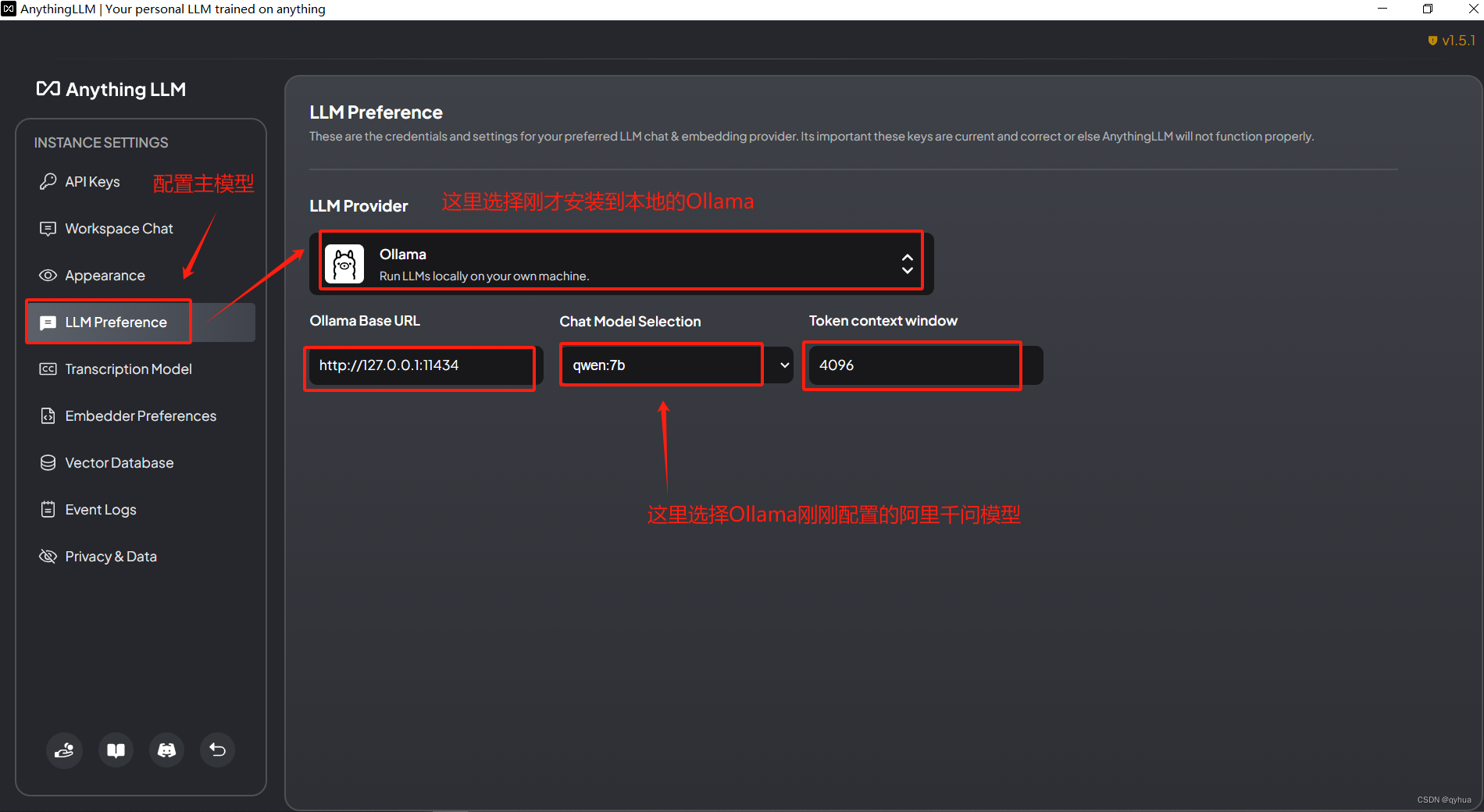This screenshot has height=812, width=1484.
Task: Focus the Ollama Base URL input field
Action: coord(426,365)
